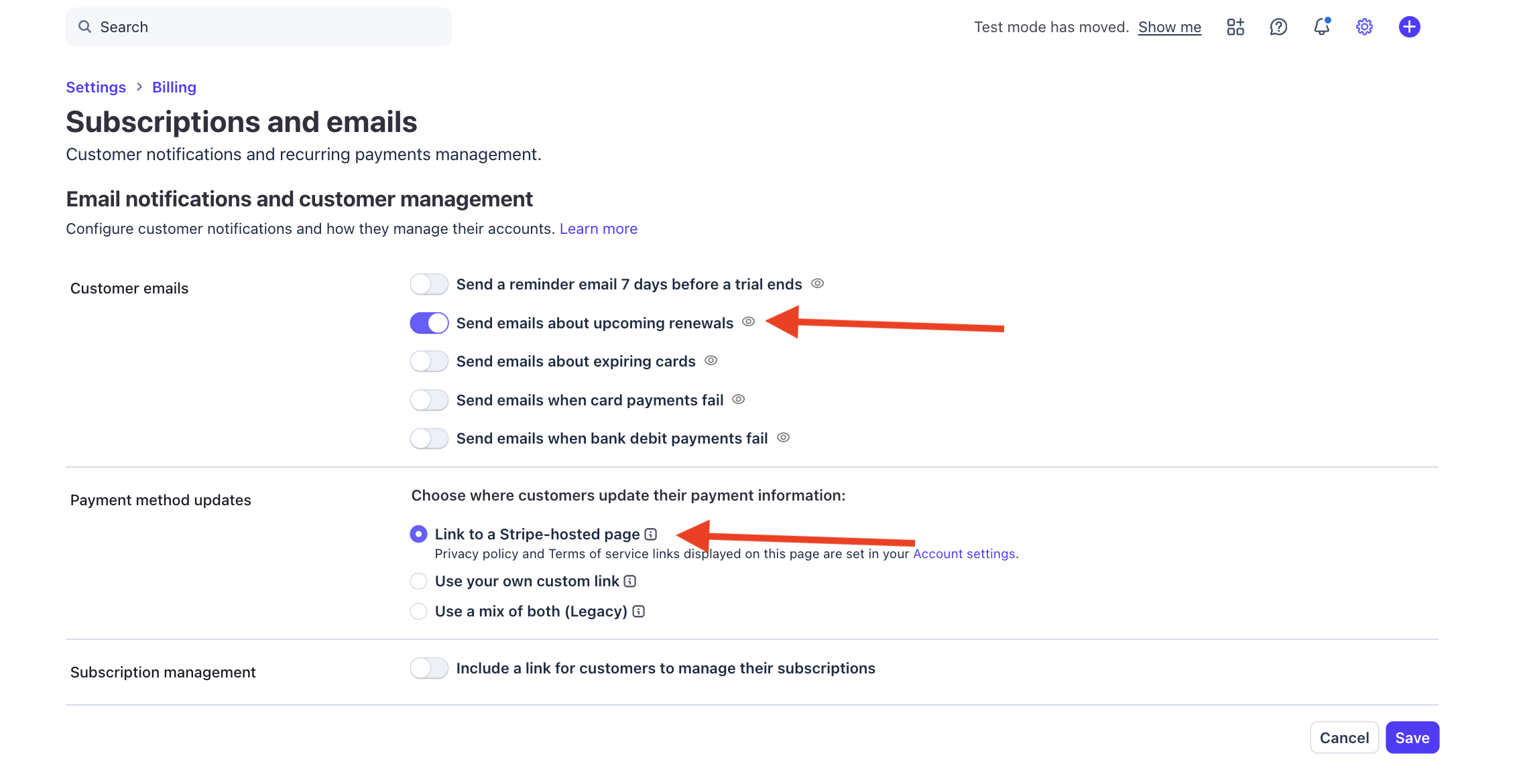Go to Settings breadcrumb

[96, 87]
